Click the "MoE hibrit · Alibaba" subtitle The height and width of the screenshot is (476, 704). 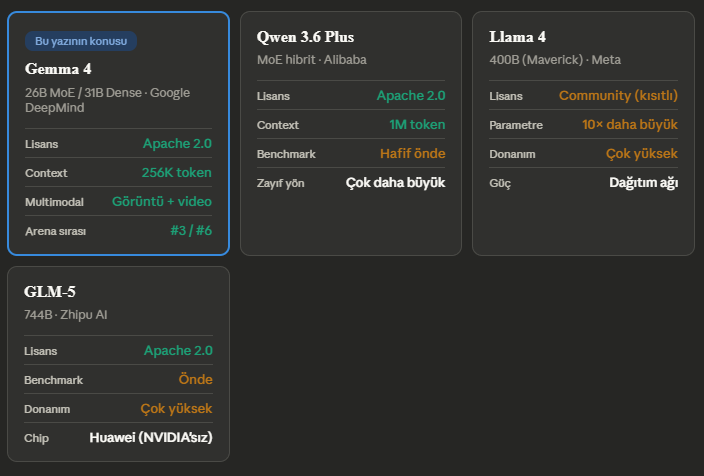pos(311,60)
